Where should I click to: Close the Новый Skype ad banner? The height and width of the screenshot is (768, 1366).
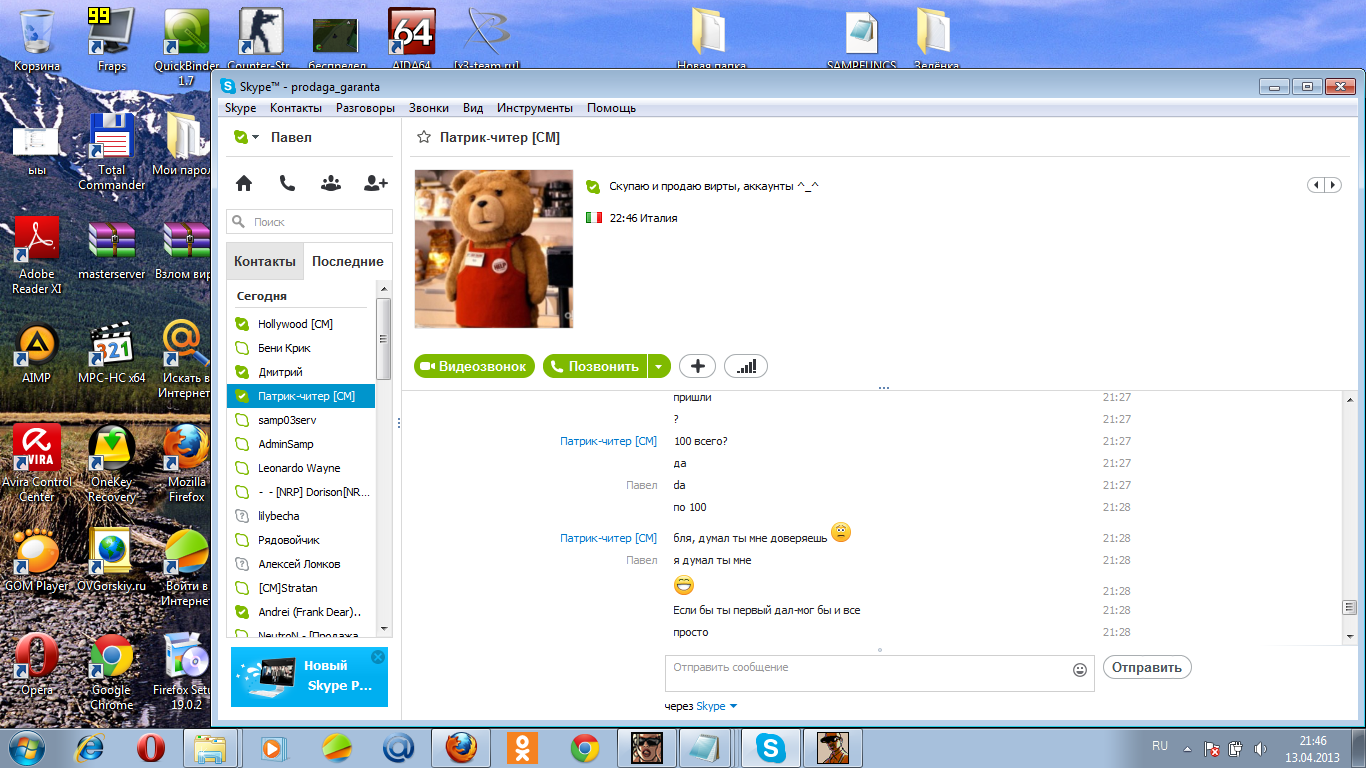click(377, 657)
